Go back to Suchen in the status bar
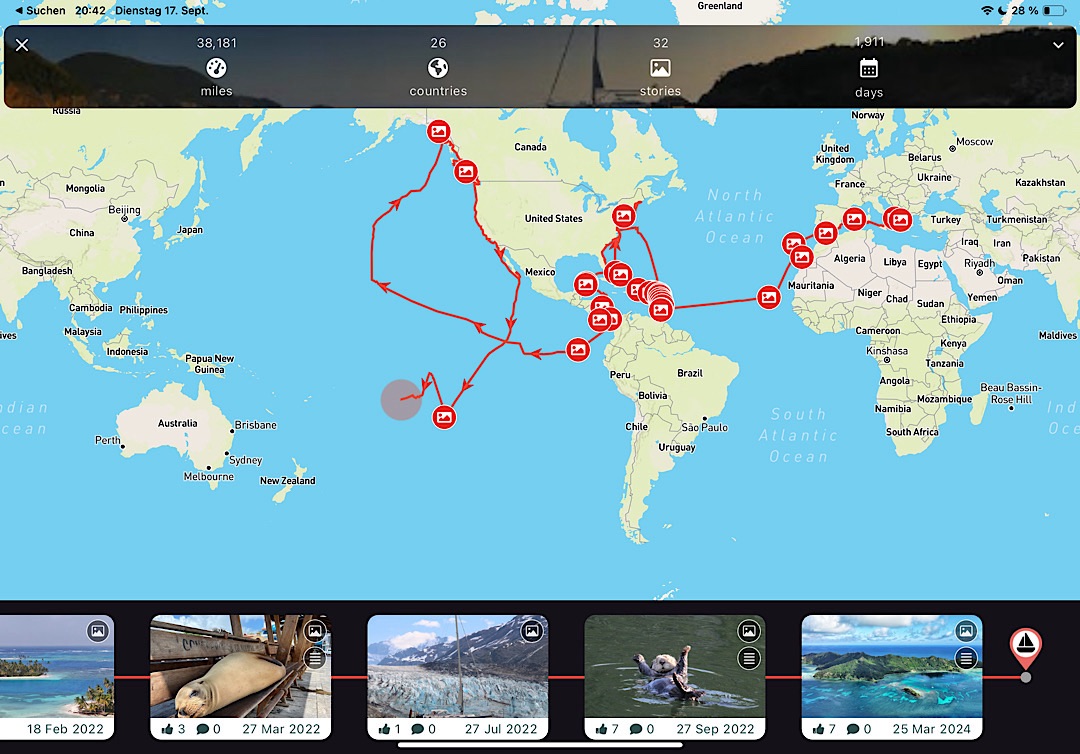Viewport: 1080px width, 754px height. click(x=40, y=10)
